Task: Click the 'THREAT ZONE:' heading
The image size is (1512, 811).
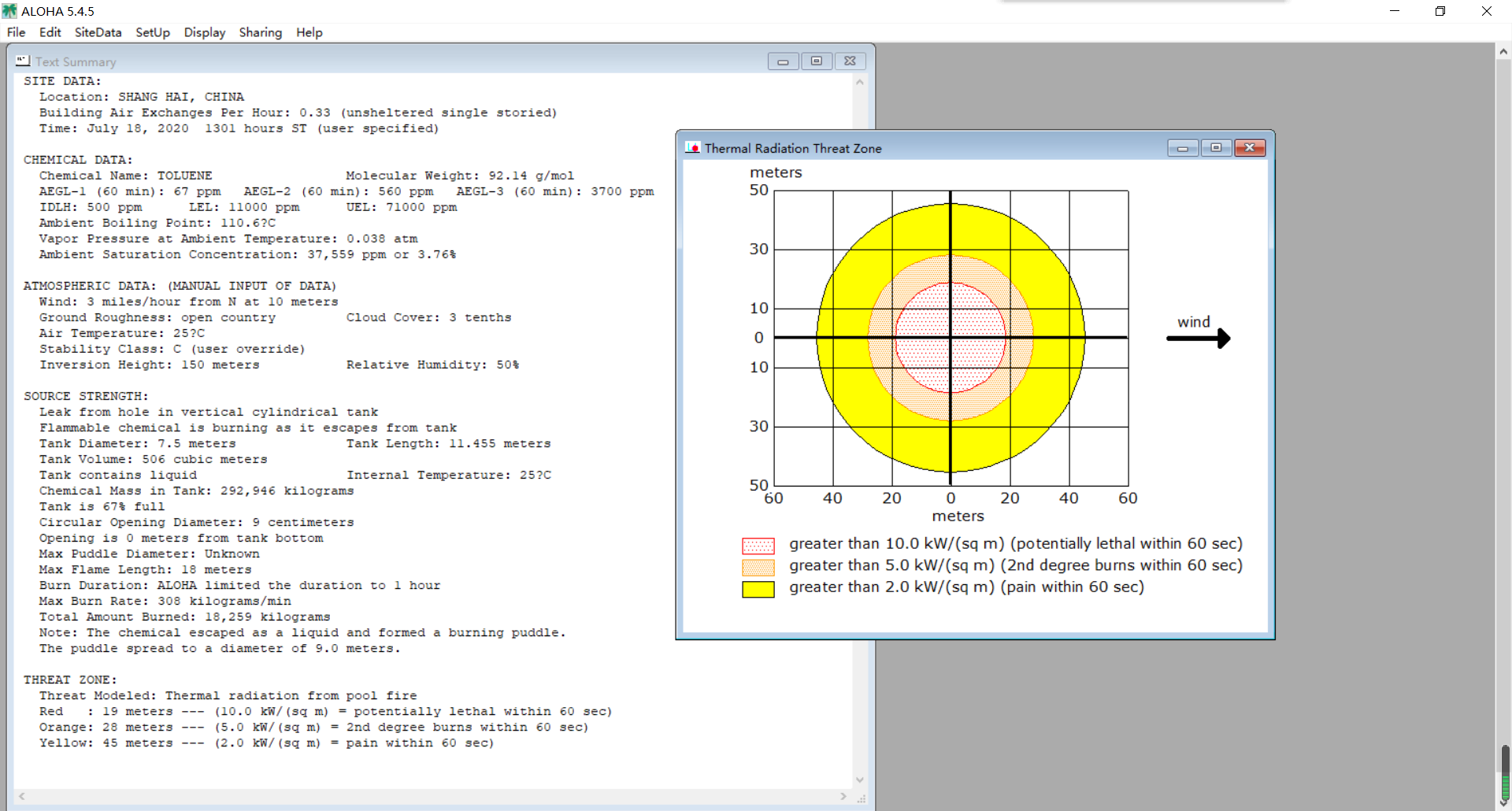Action: 70,680
